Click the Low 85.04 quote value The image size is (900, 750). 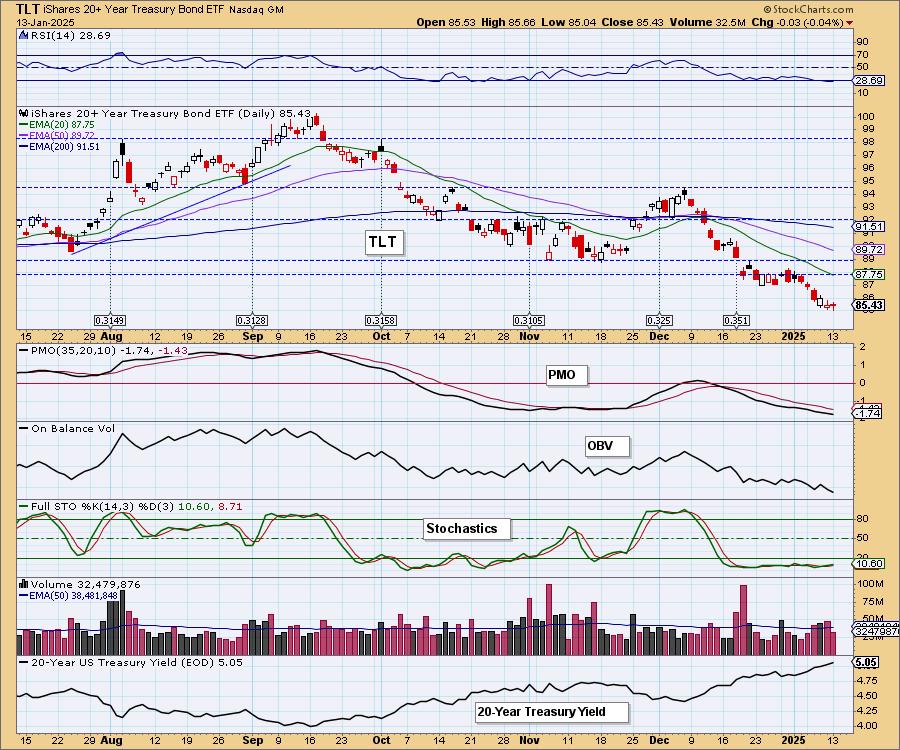(x=568, y=22)
